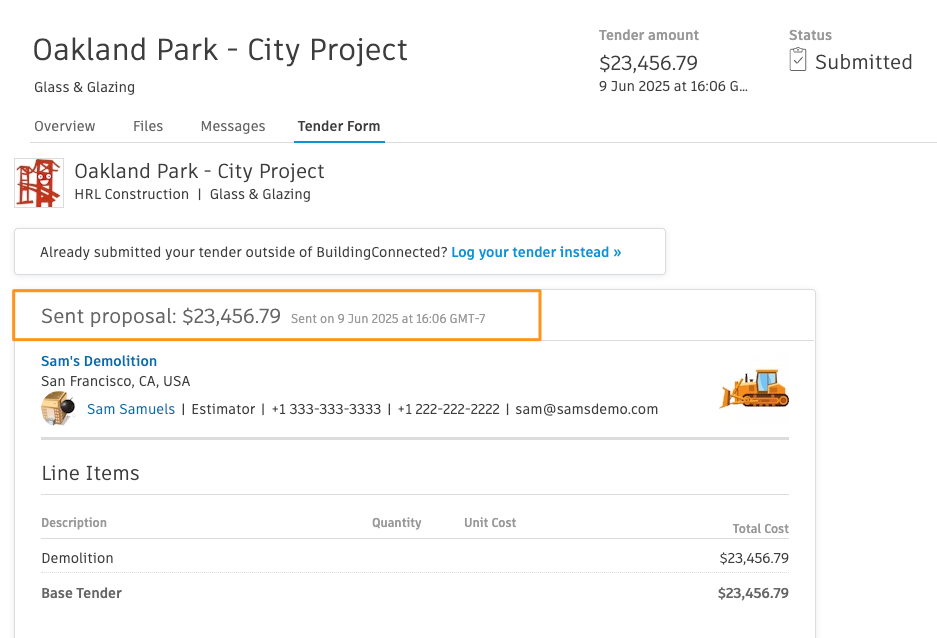Click the project name beside the bridge logo
937x638 pixels.
tap(199, 171)
